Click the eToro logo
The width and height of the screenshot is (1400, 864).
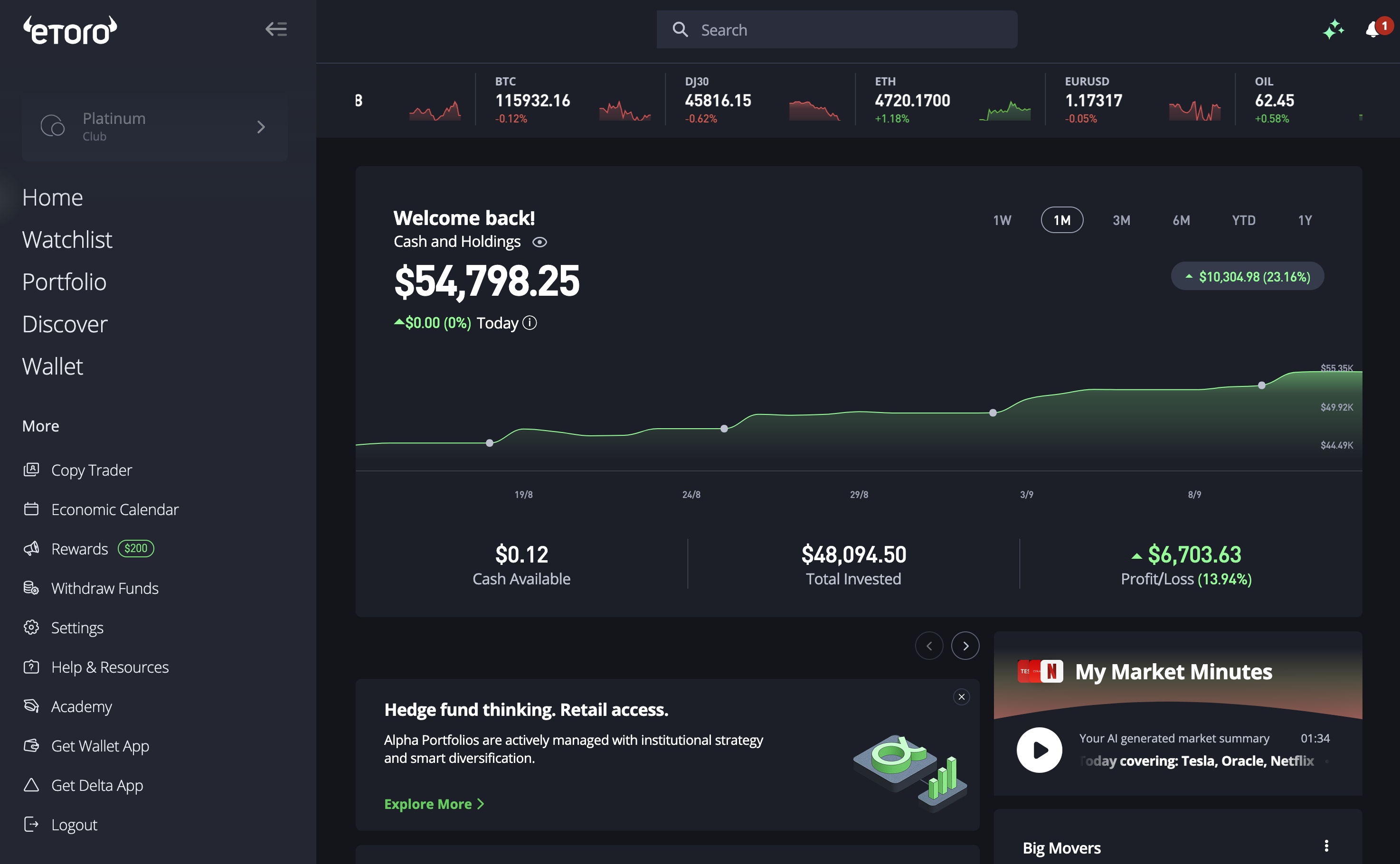pyautogui.click(x=70, y=30)
